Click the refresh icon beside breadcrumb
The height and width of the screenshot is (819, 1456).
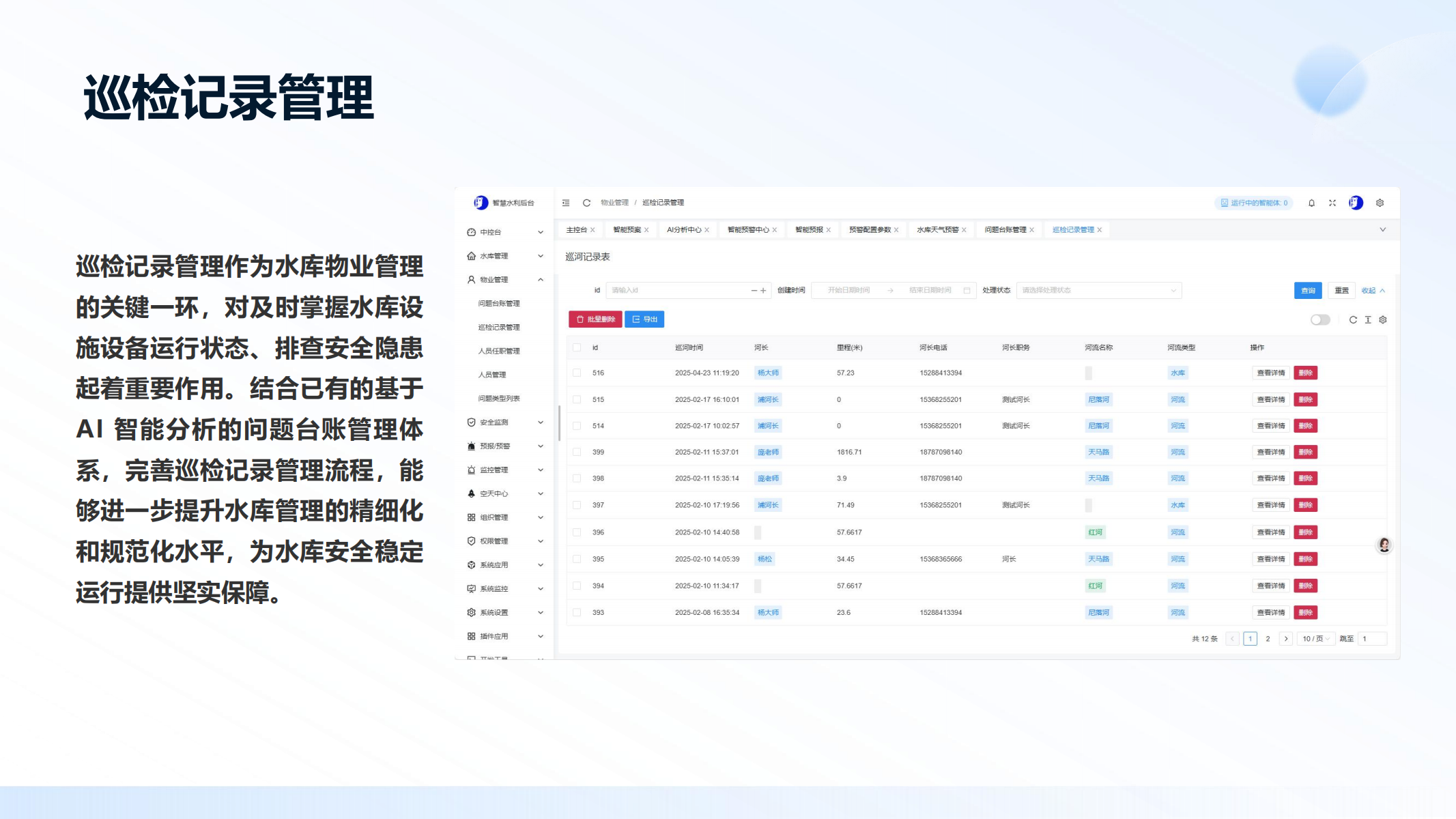[586, 203]
